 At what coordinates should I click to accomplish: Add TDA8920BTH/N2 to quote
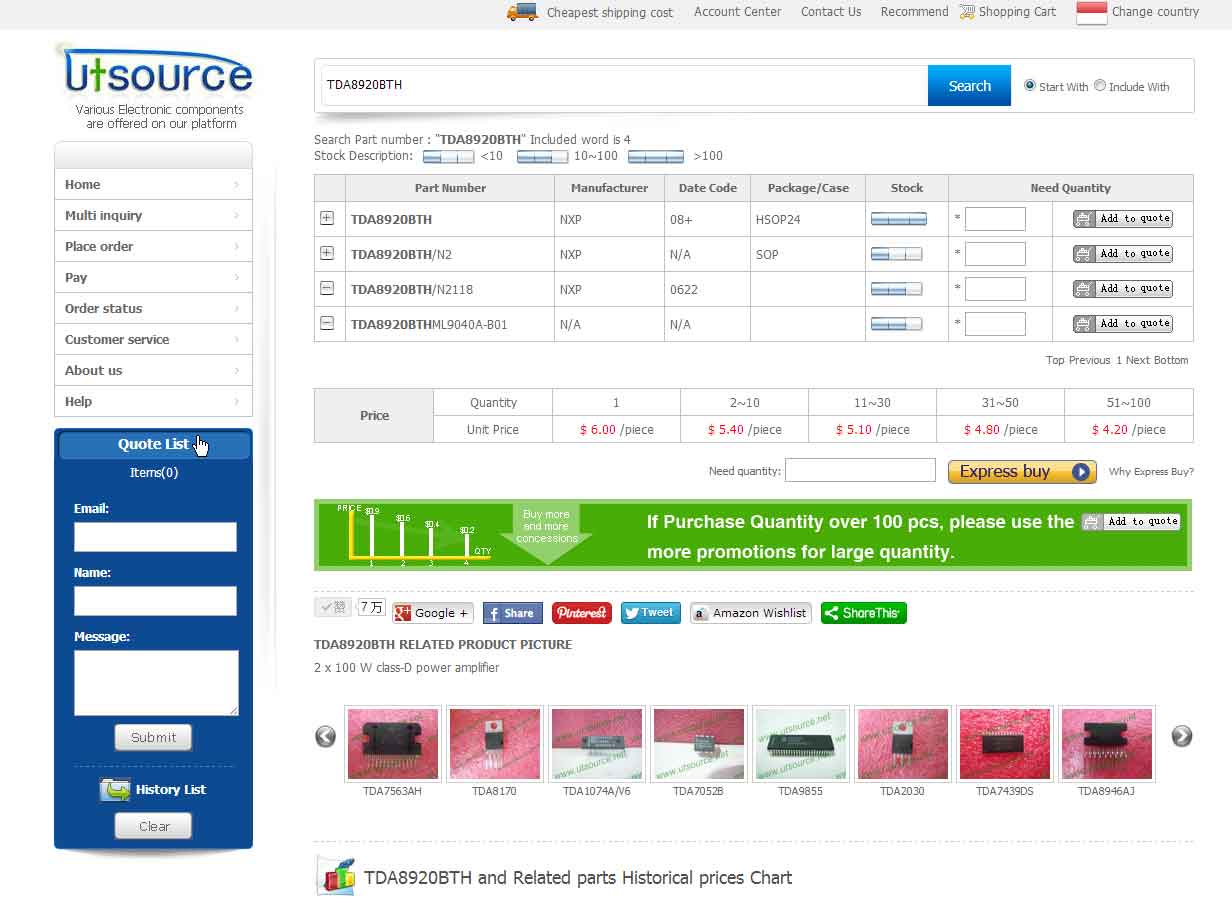1123,253
